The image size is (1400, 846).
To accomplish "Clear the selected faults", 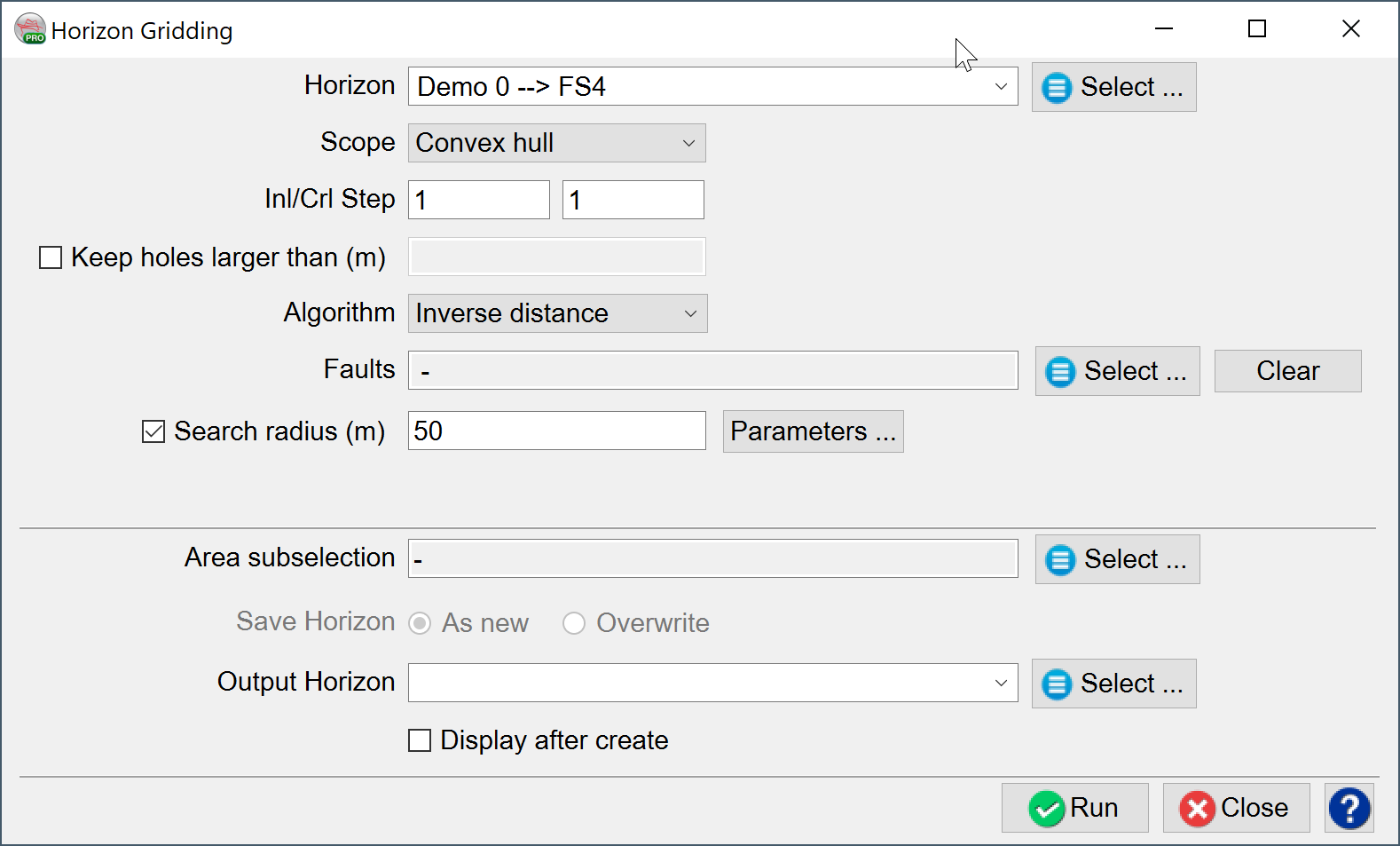I will tap(1286, 371).
